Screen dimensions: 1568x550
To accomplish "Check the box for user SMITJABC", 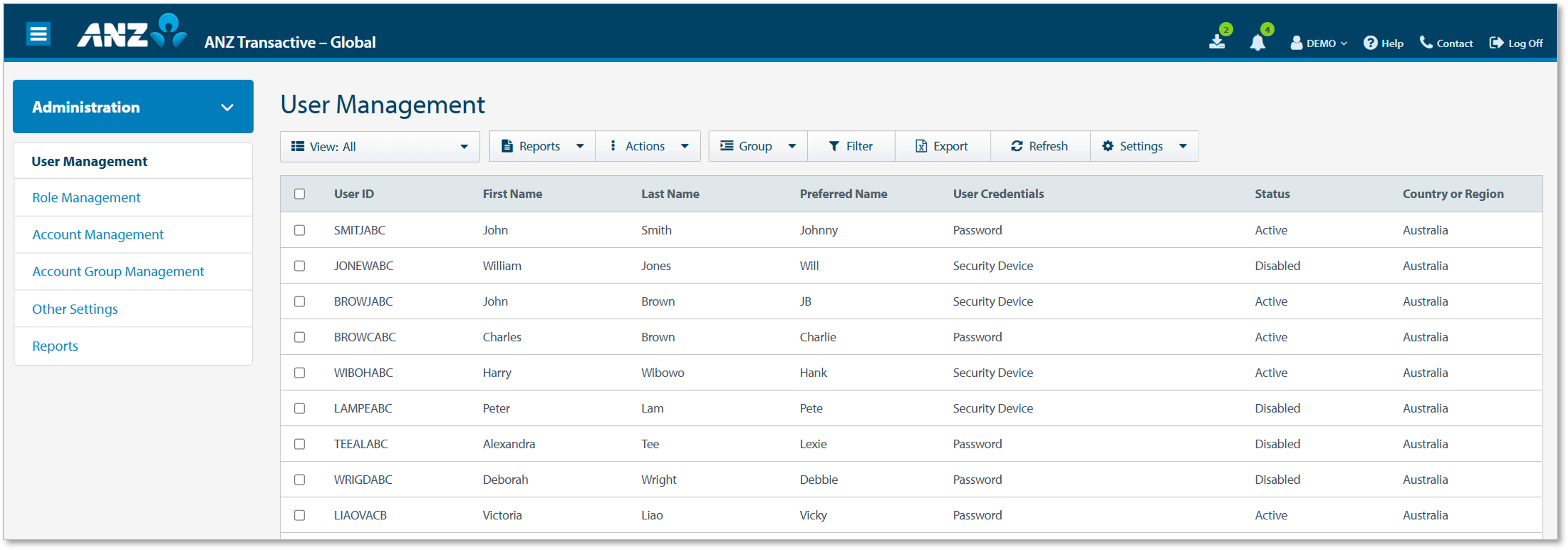I will coord(300,230).
